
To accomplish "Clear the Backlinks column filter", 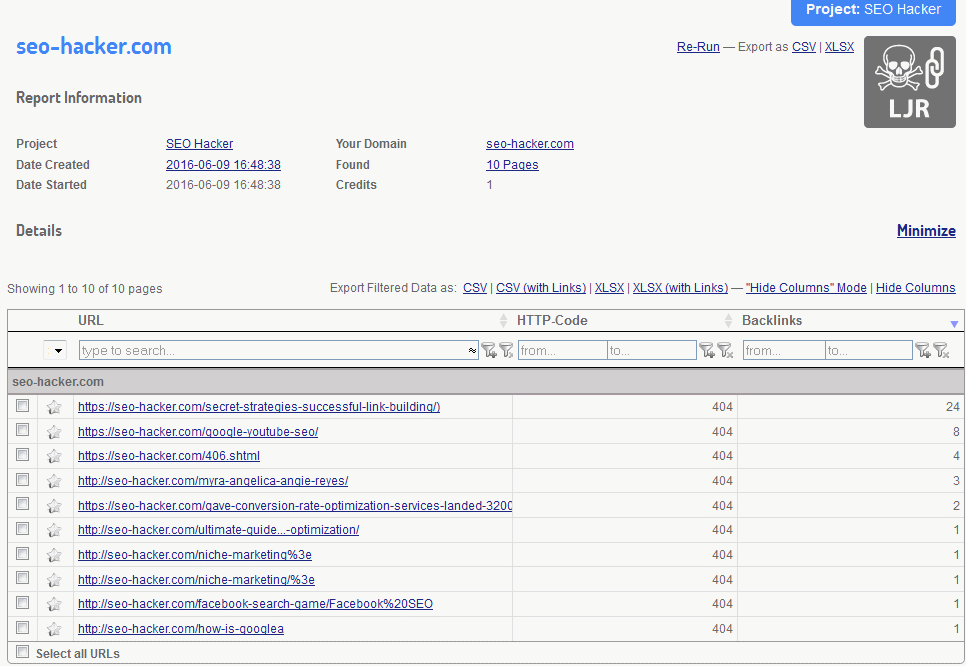I will 940,350.
